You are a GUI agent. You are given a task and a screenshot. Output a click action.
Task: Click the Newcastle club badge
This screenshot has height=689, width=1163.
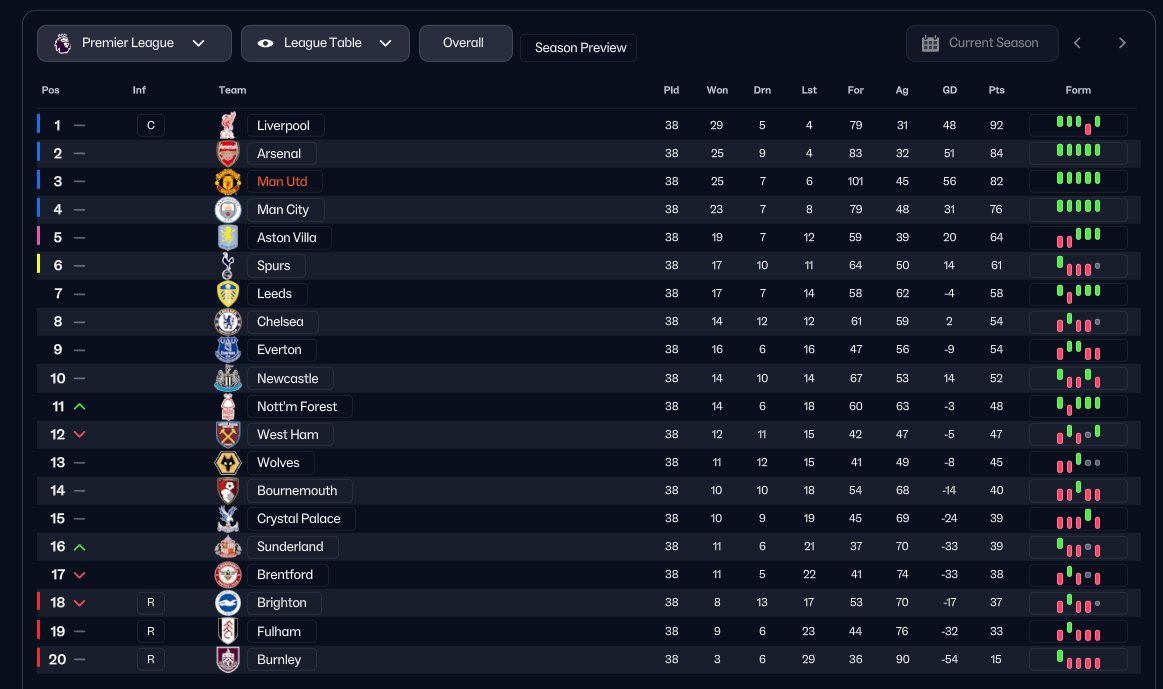(x=228, y=379)
